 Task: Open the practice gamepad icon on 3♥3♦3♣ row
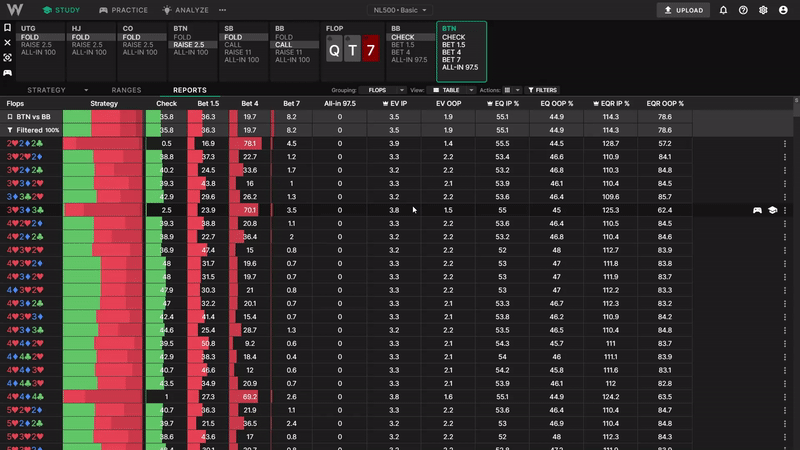757,210
